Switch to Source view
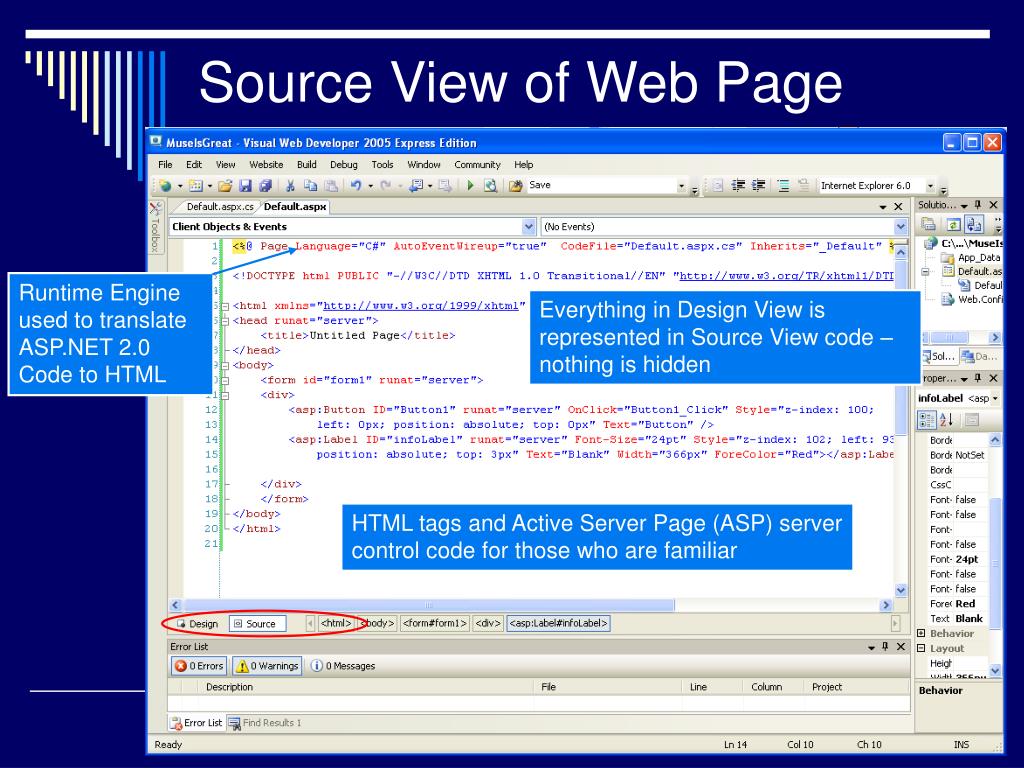Image resolution: width=1024 pixels, height=768 pixels. [x=258, y=624]
